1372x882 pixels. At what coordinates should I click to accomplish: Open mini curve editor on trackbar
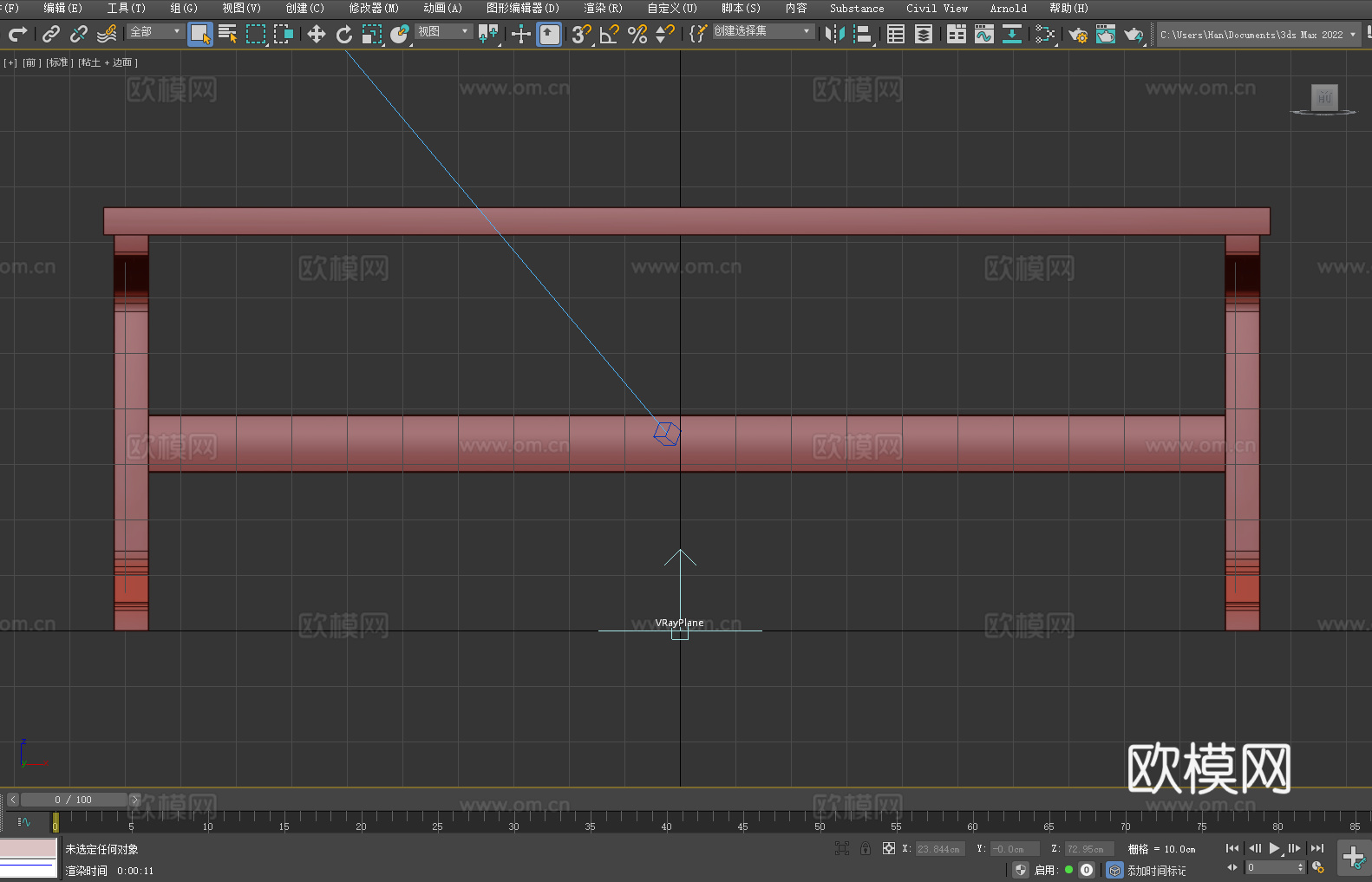pyautogui.click(x=24, y=821)
